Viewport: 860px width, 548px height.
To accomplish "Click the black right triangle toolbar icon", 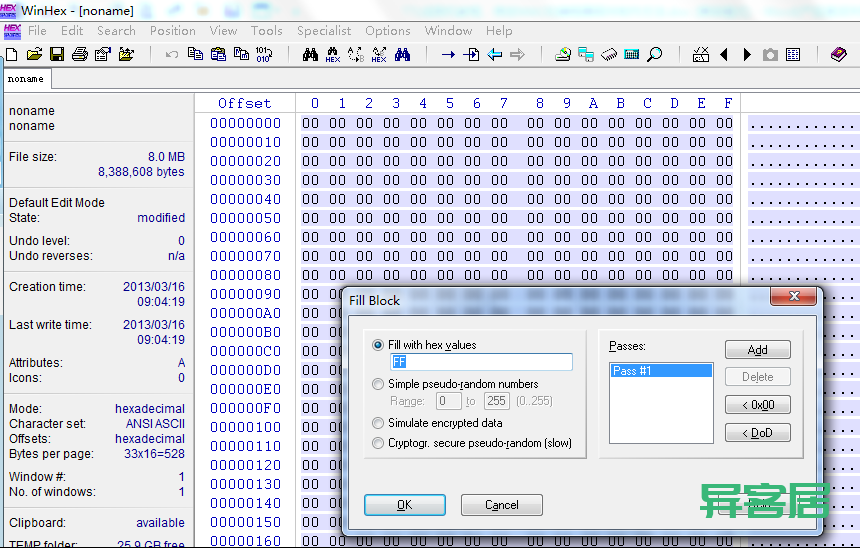I will tap(747, 54).
